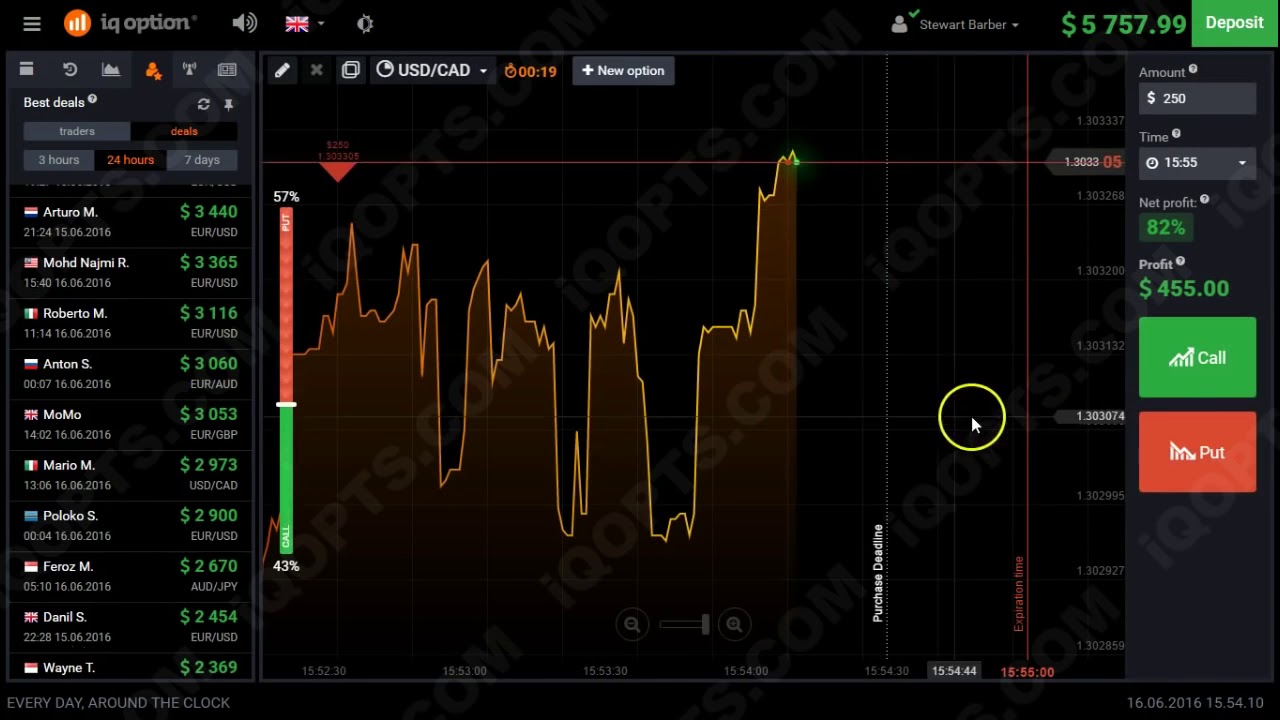Pin the Best deals panel
This screenshot has width=1280, height=720.
[229, 104]
